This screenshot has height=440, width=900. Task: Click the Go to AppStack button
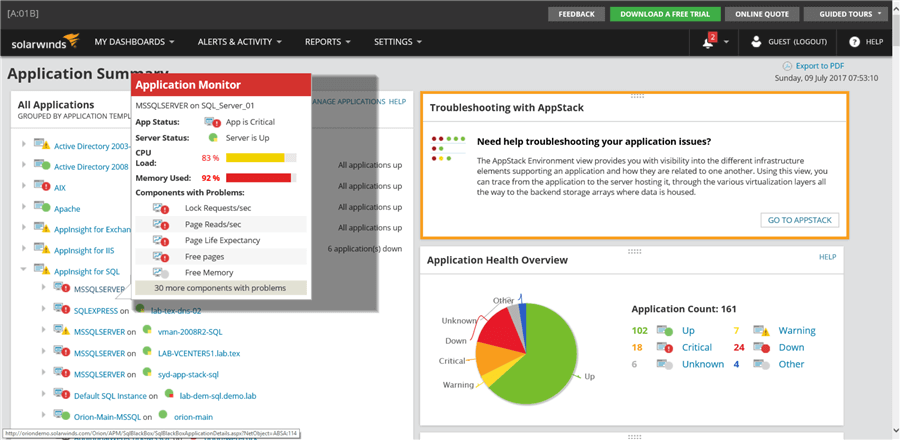[x=800, y=220]
